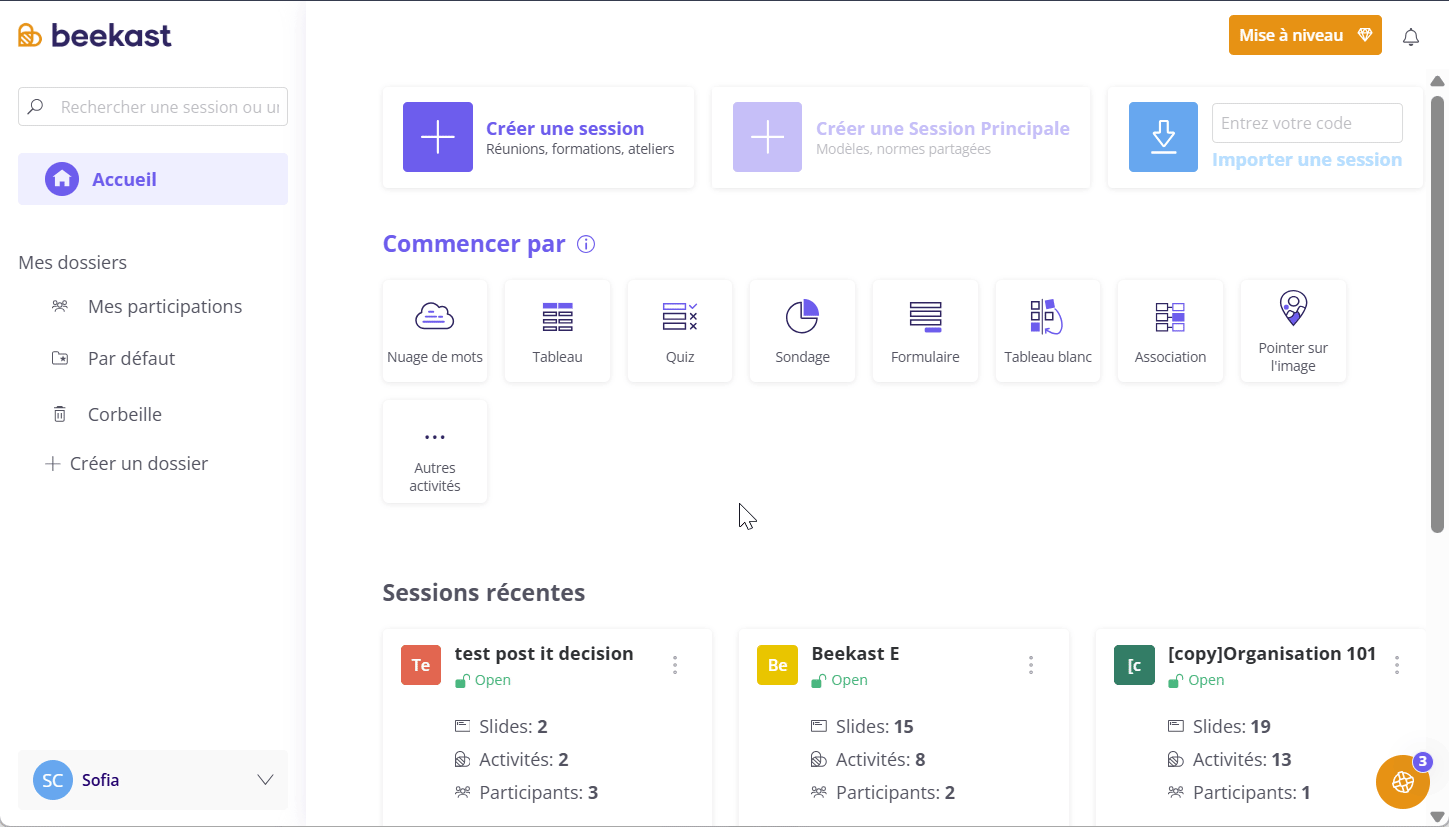Viewport: 1449px width, 827px height.
Task: Start a Pointer sur l'image activity
Action: point(1293,331)
